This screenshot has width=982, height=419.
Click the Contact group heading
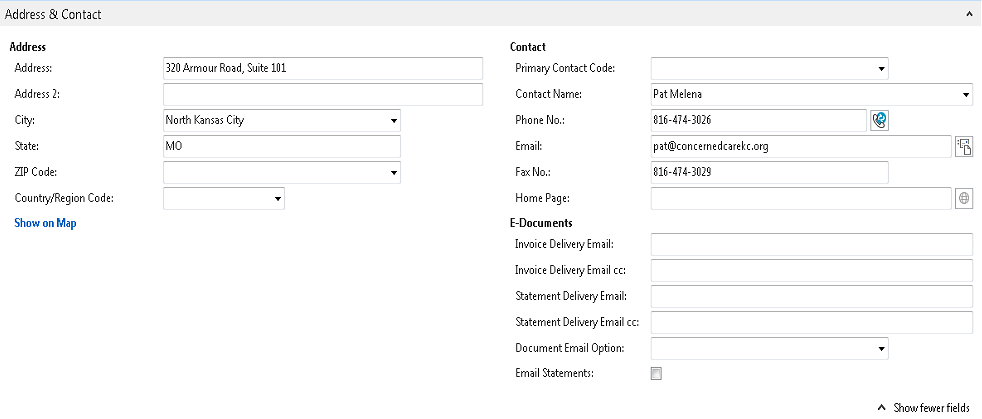[528, 47]
